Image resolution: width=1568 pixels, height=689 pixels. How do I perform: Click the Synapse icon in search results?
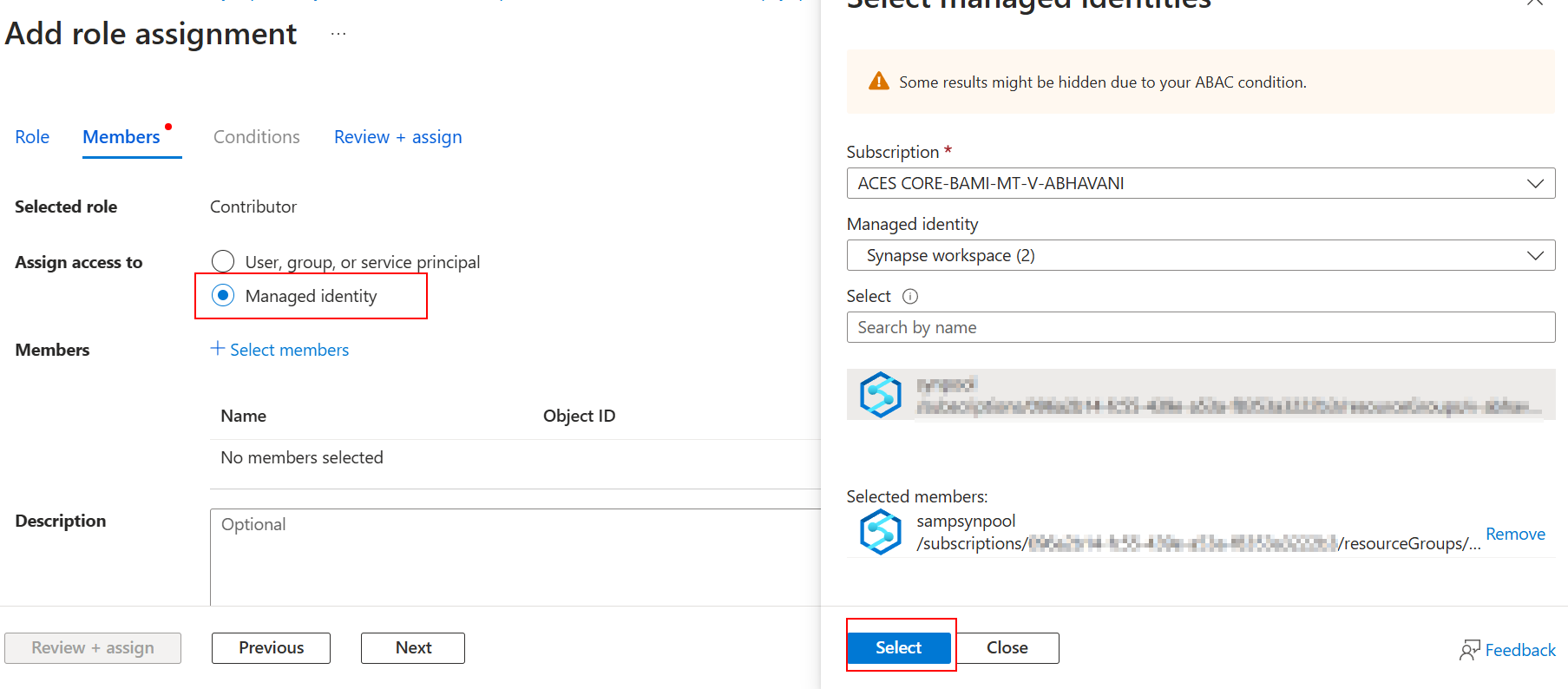881,395
